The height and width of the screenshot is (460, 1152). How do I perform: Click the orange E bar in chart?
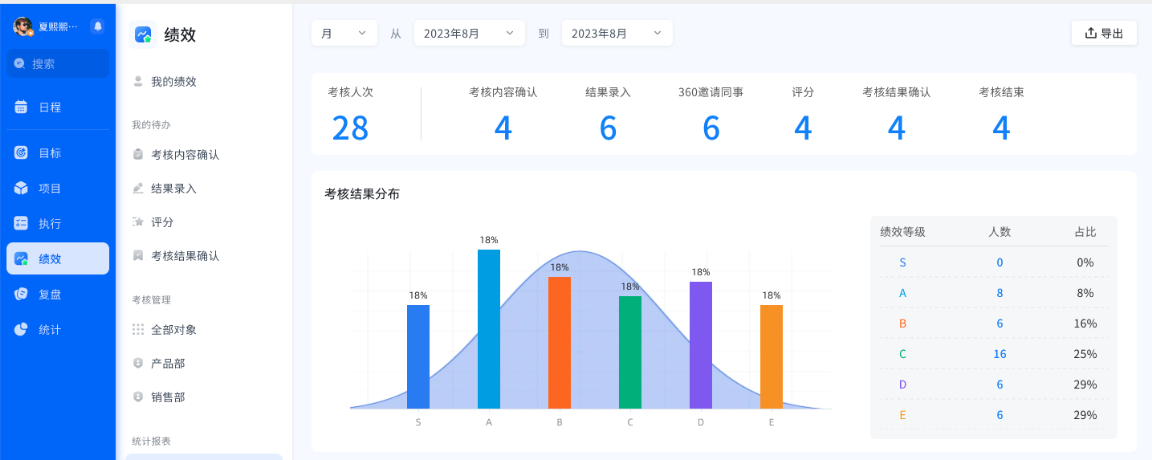click(771, 356)
